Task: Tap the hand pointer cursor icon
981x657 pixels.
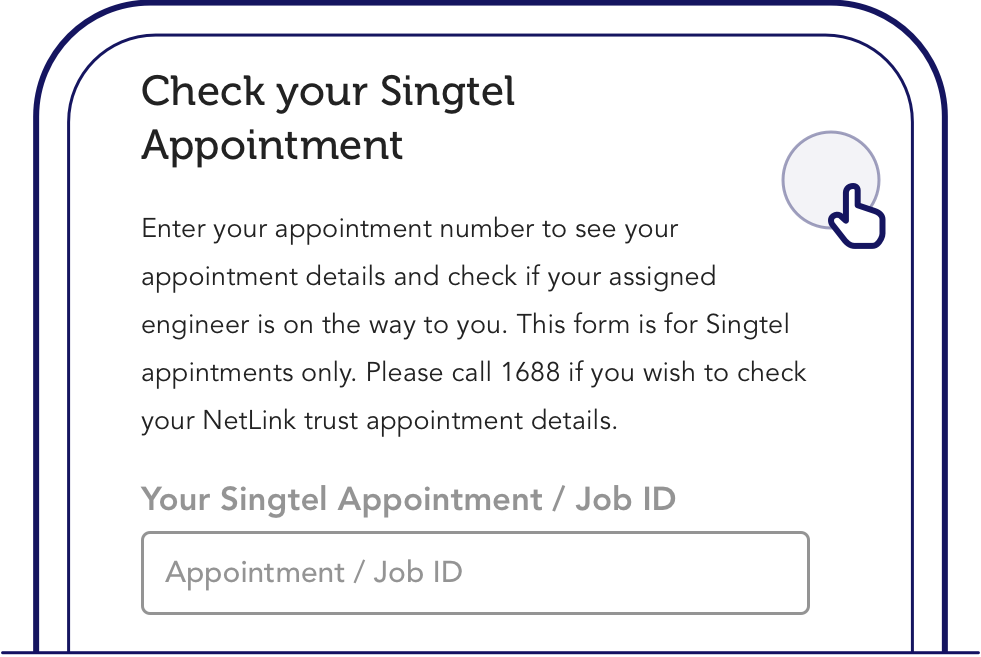Action: click(x=857, y=216)
